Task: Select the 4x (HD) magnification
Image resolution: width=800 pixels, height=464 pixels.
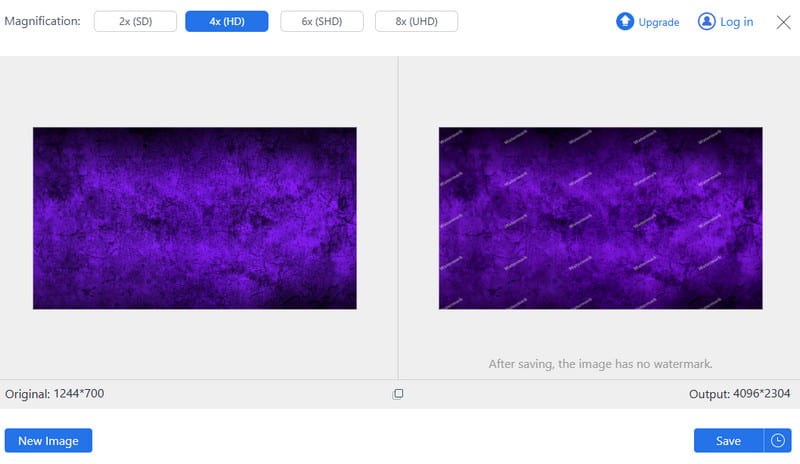Action: (227, 21)
